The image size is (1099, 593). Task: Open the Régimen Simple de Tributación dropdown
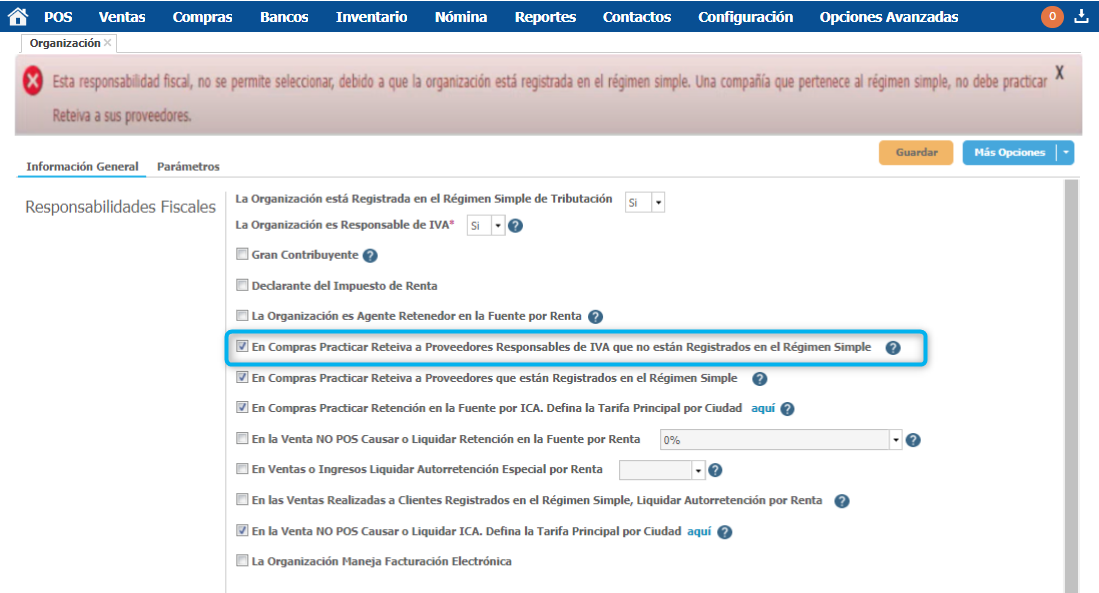coord(645,202)
